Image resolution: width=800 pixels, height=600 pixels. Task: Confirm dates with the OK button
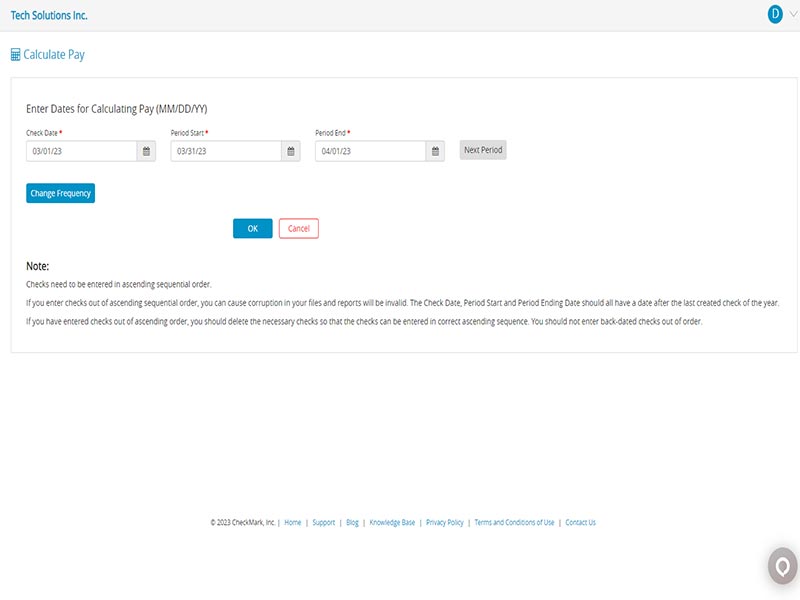point(251,228)
